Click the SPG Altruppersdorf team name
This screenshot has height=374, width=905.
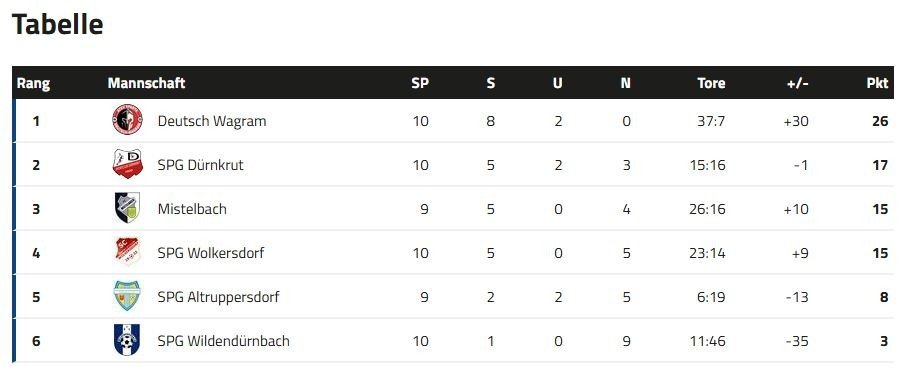218,297
